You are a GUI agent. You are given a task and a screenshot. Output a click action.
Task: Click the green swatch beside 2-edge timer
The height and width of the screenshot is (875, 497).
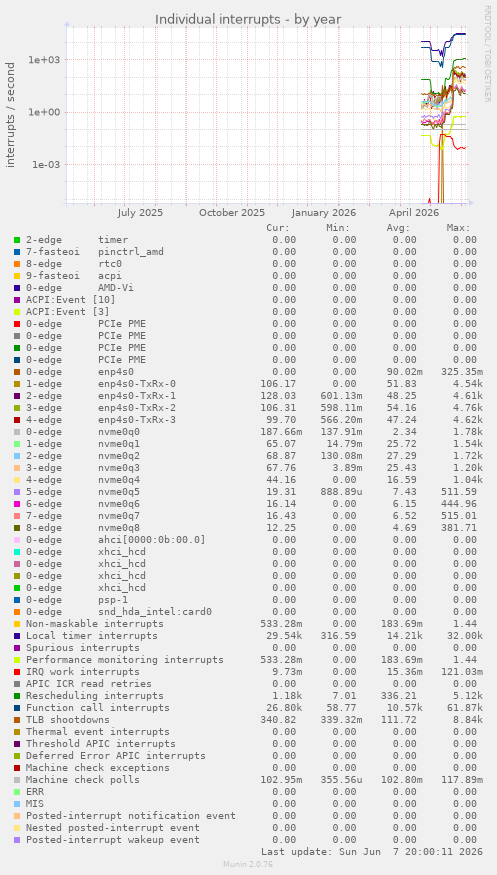tap(17, 240)
